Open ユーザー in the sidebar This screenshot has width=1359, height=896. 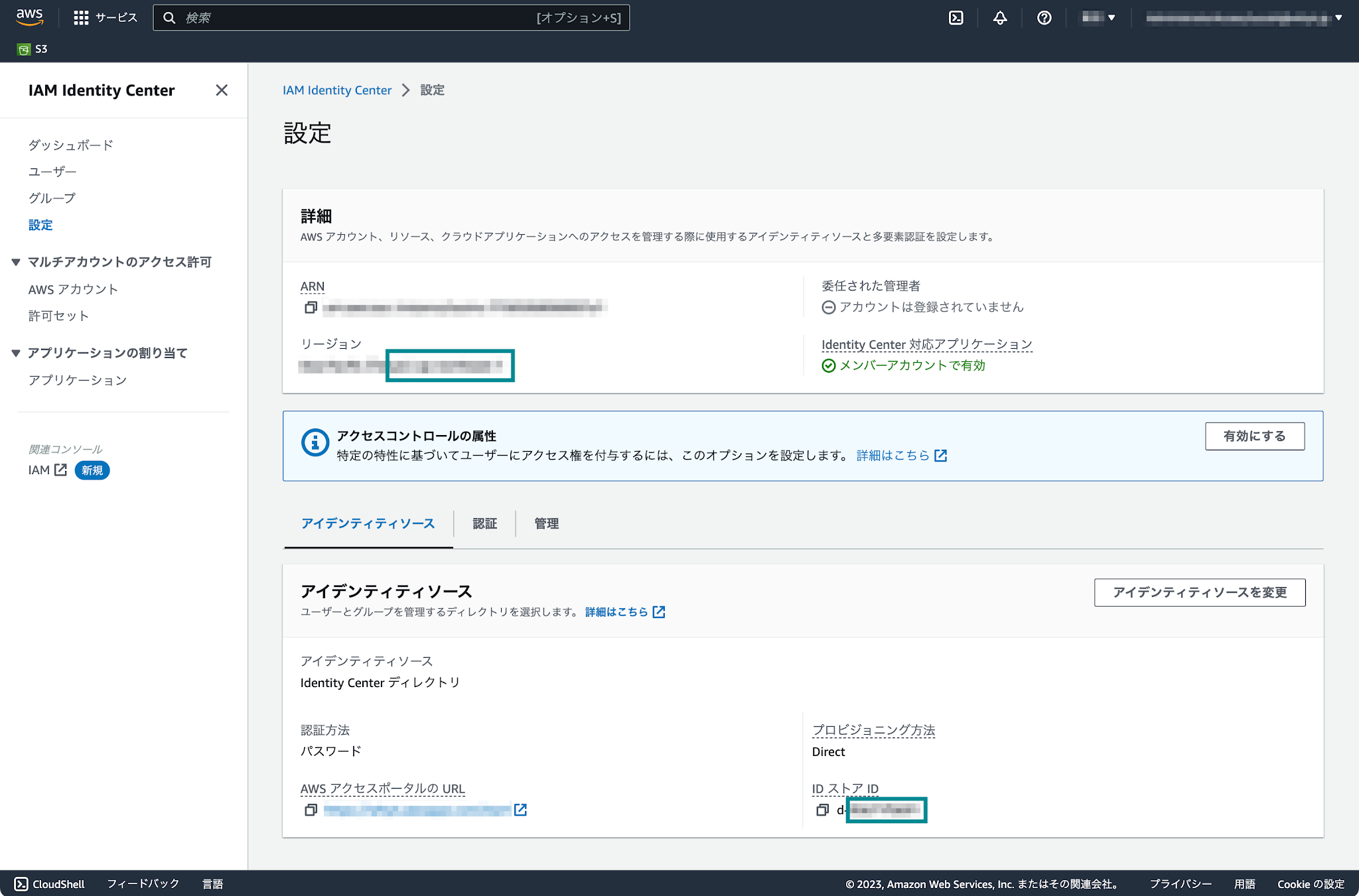[52, 172]
